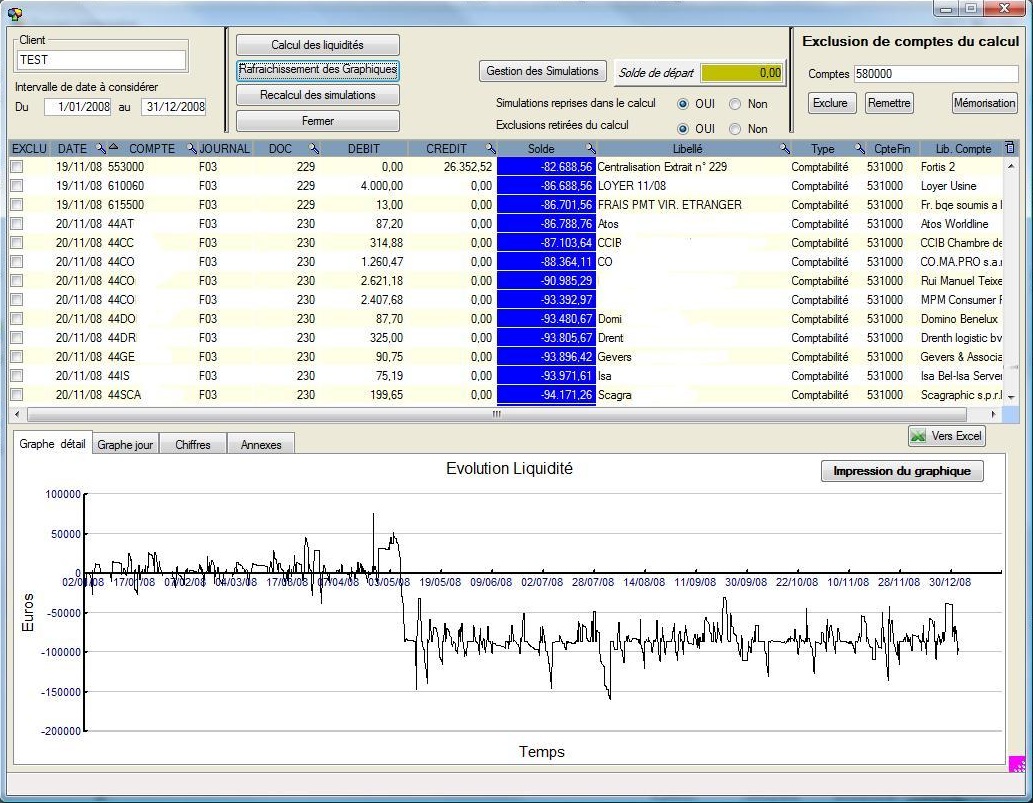Viewport: 1033px width, 803px height.
Task: Click the Fermer button
Action: pos(318,121)
